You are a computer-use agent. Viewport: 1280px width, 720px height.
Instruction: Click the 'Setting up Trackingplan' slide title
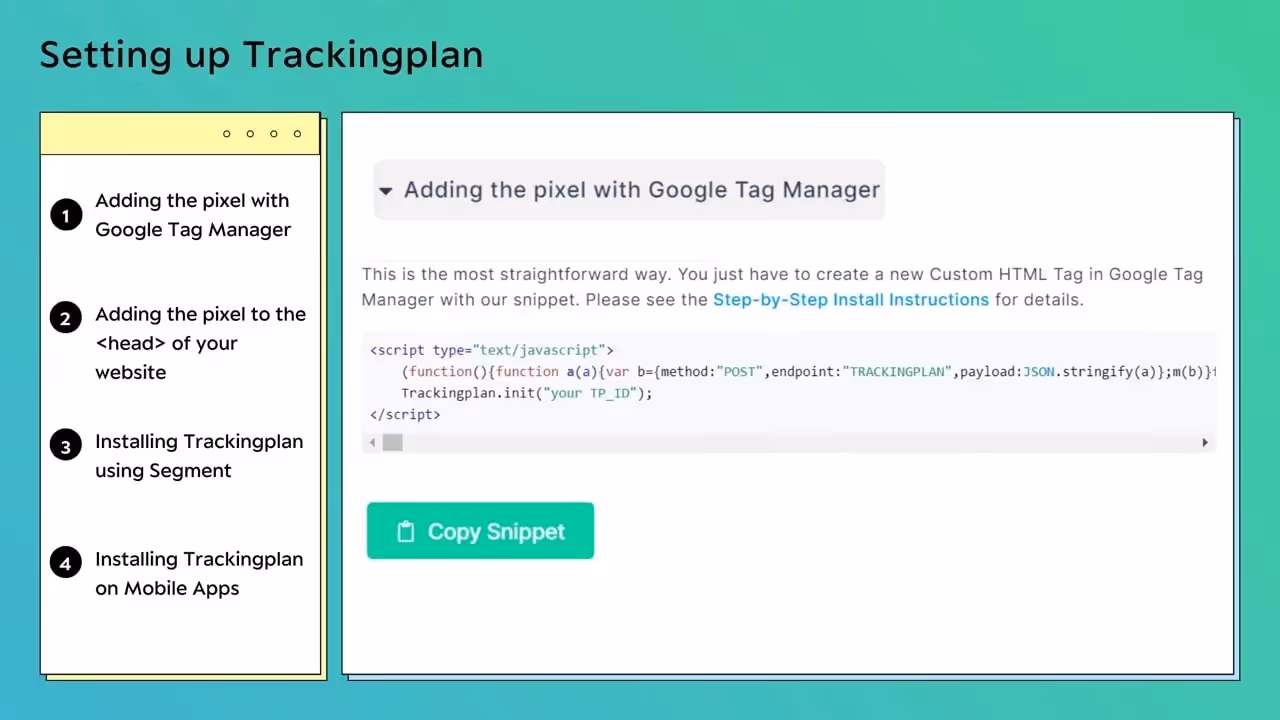coord(261,55)
